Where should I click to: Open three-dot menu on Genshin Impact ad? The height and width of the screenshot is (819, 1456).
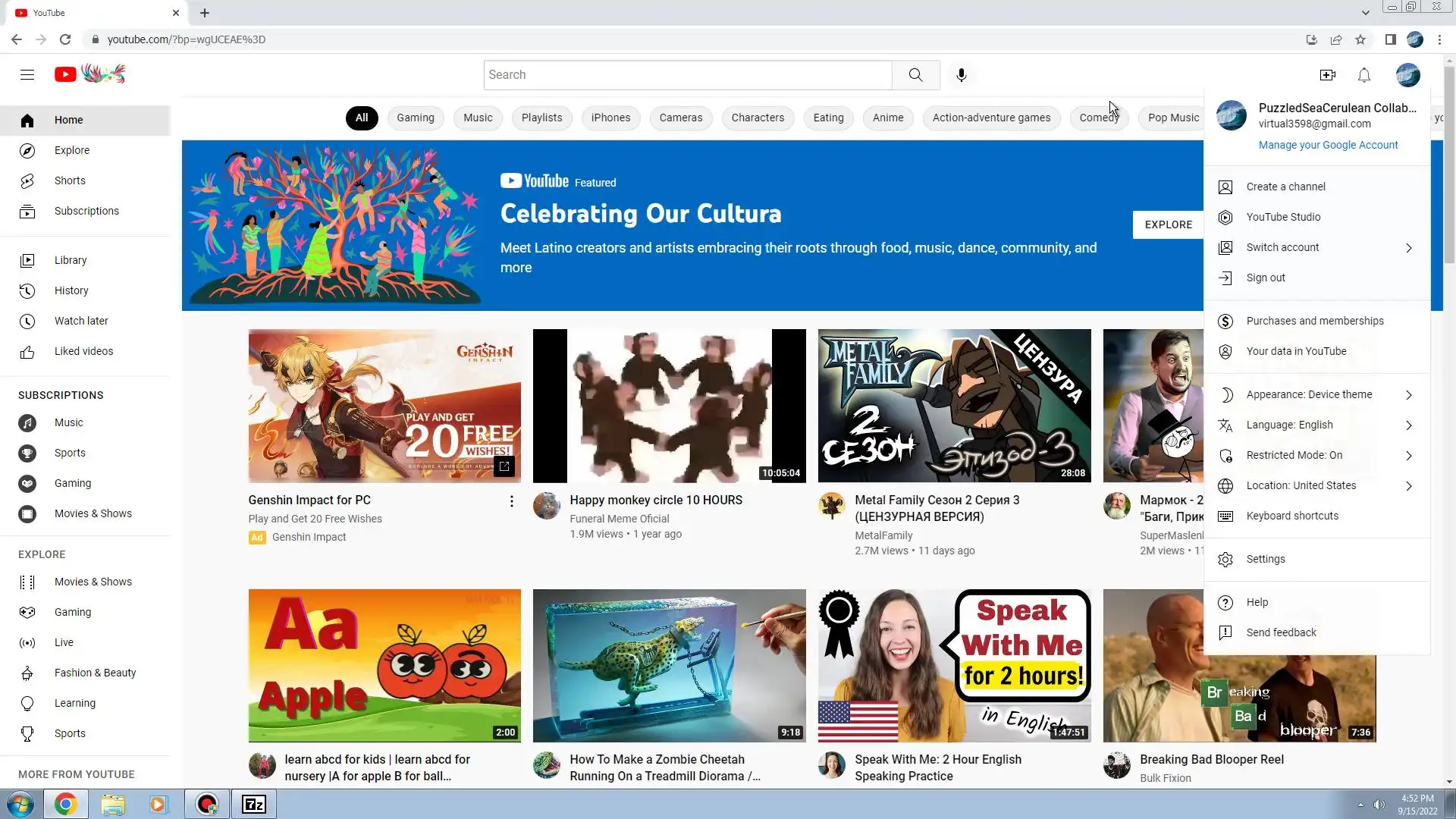(x=511, y=501)
